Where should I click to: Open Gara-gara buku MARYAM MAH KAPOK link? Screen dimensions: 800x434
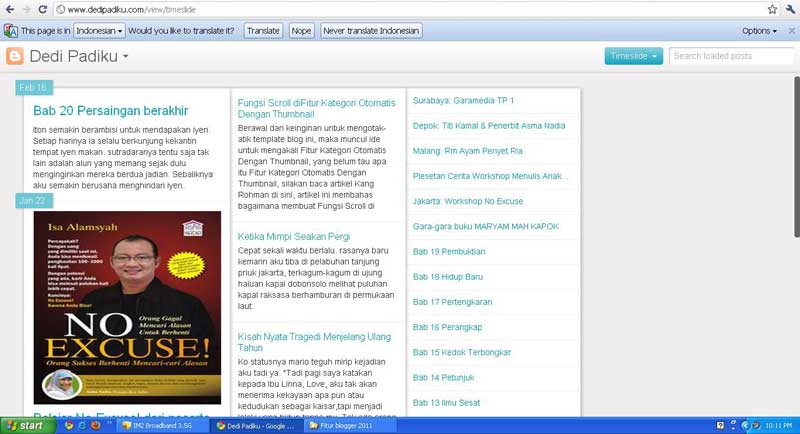tap(486, 226)
